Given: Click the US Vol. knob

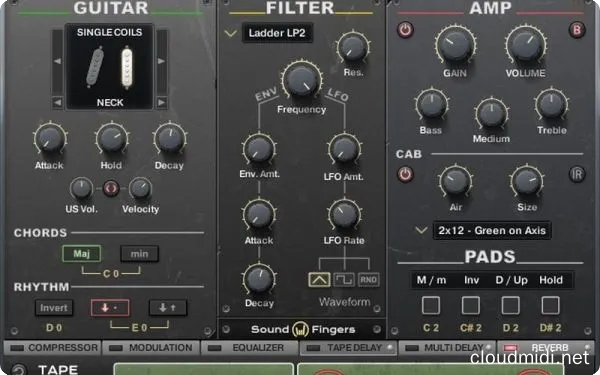Looking at the screenshot, I should tap(82, 188).
